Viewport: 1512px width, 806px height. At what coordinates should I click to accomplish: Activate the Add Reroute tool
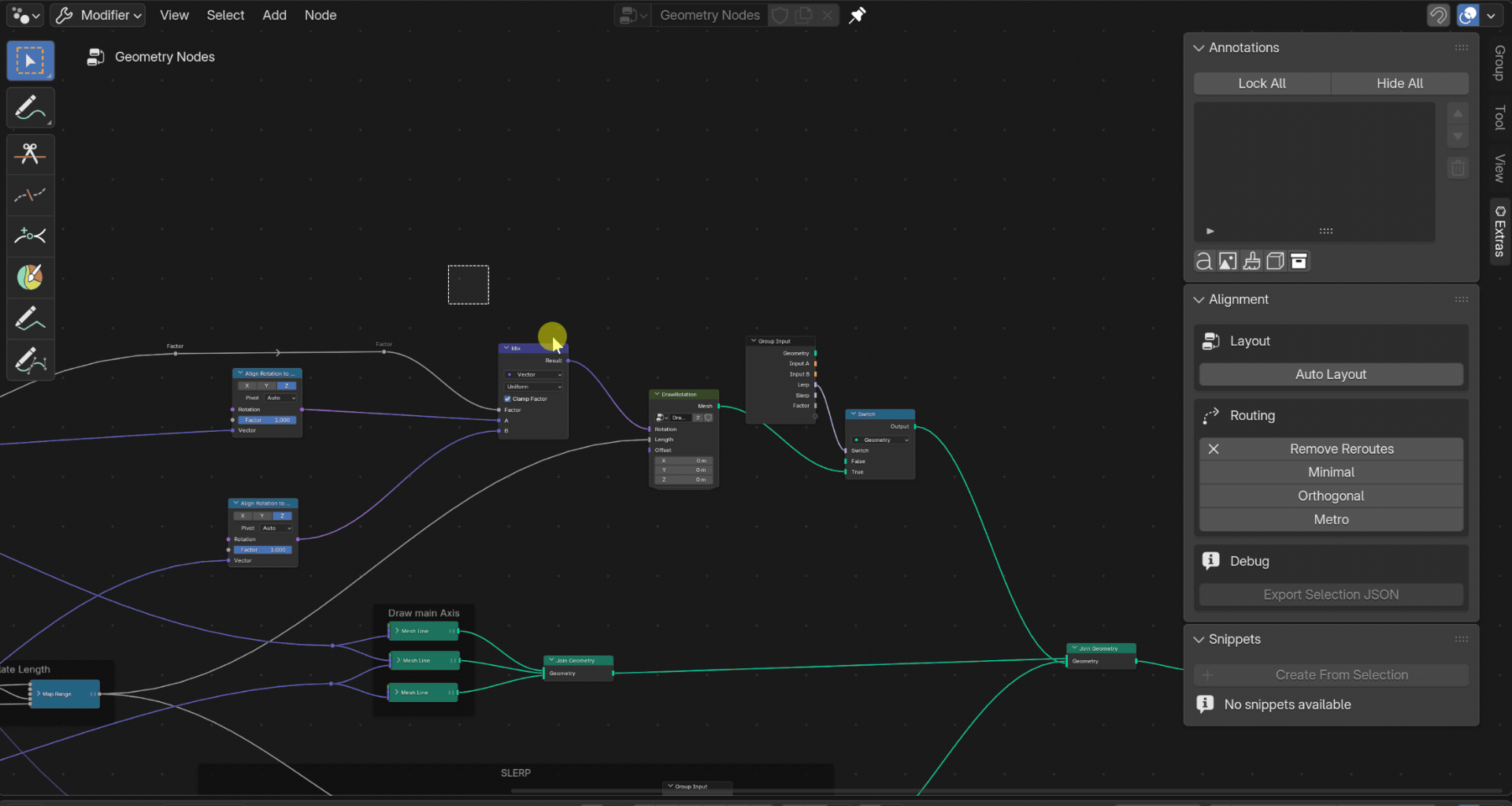[30, 236]
